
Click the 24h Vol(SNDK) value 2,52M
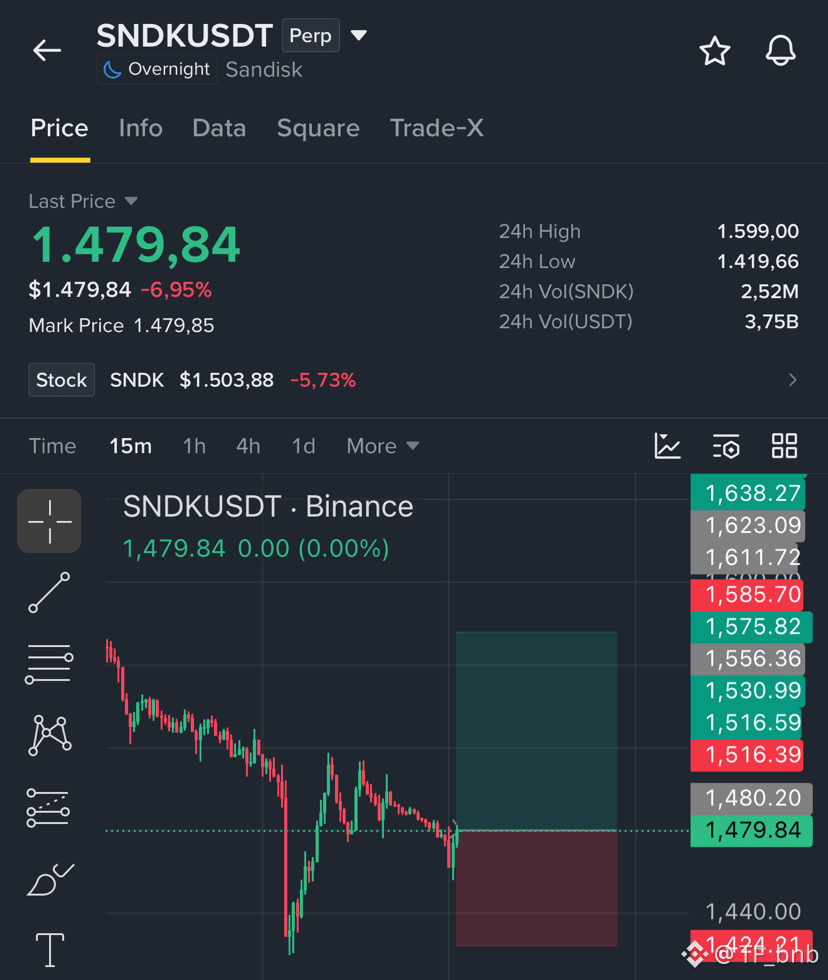tap(770, 291)
